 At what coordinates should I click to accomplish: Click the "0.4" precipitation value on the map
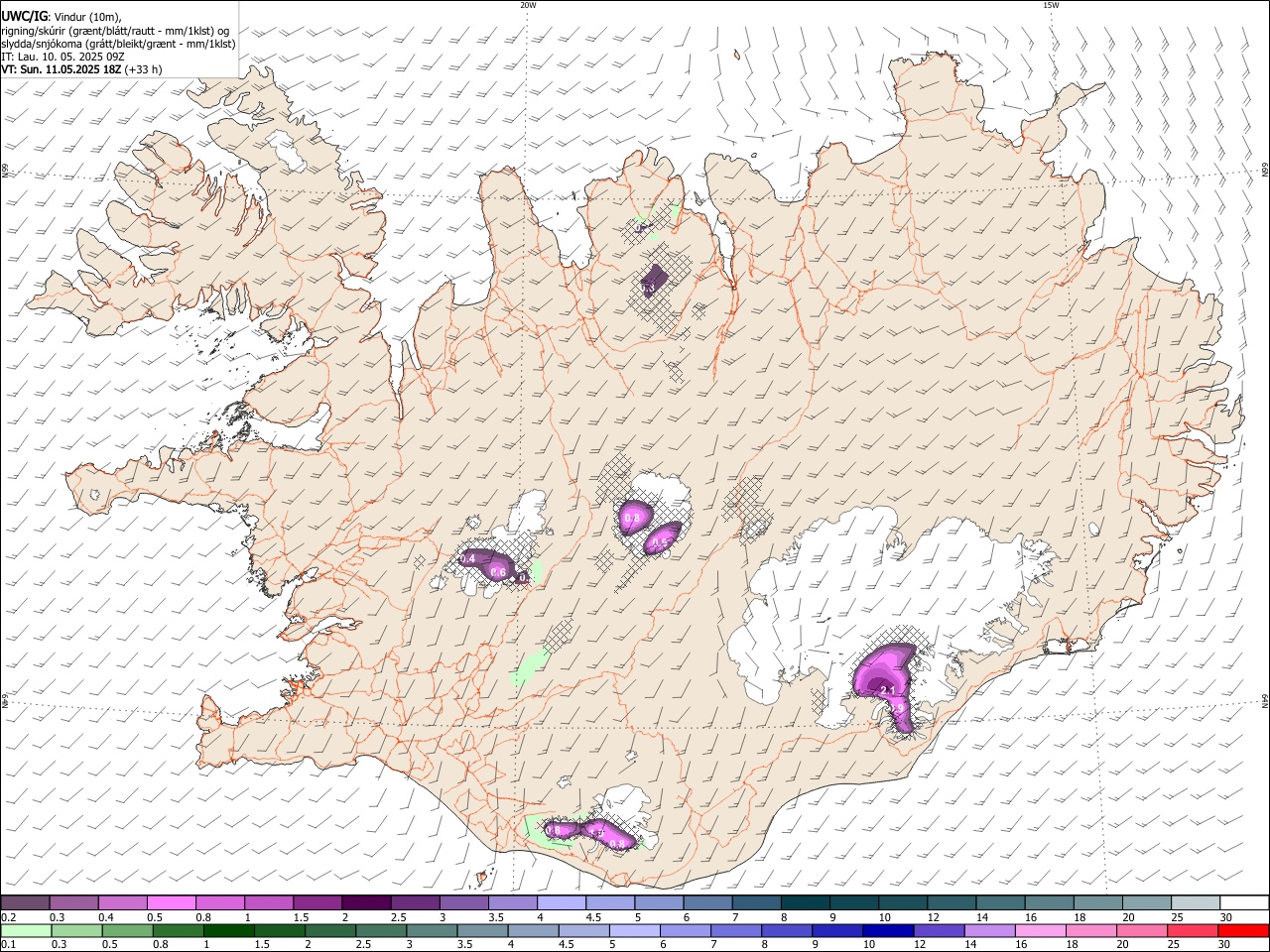pos(468,559)
